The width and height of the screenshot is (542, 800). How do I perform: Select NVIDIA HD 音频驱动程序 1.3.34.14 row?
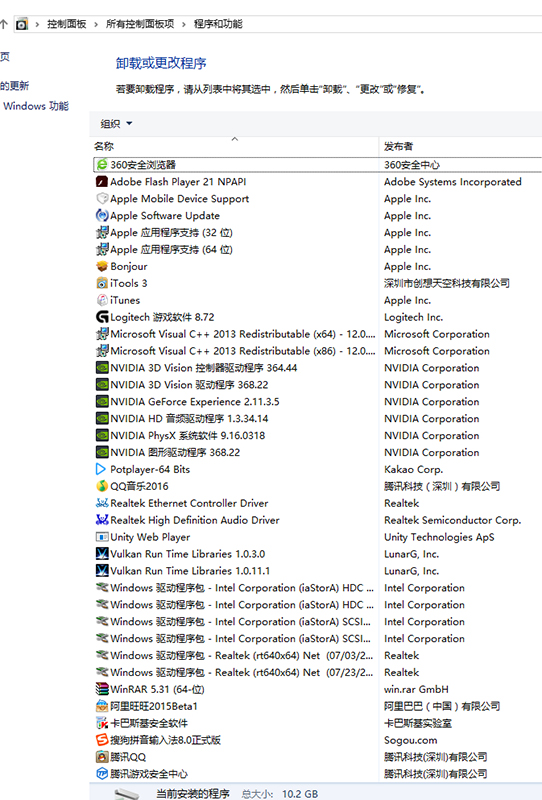[315, 418]
